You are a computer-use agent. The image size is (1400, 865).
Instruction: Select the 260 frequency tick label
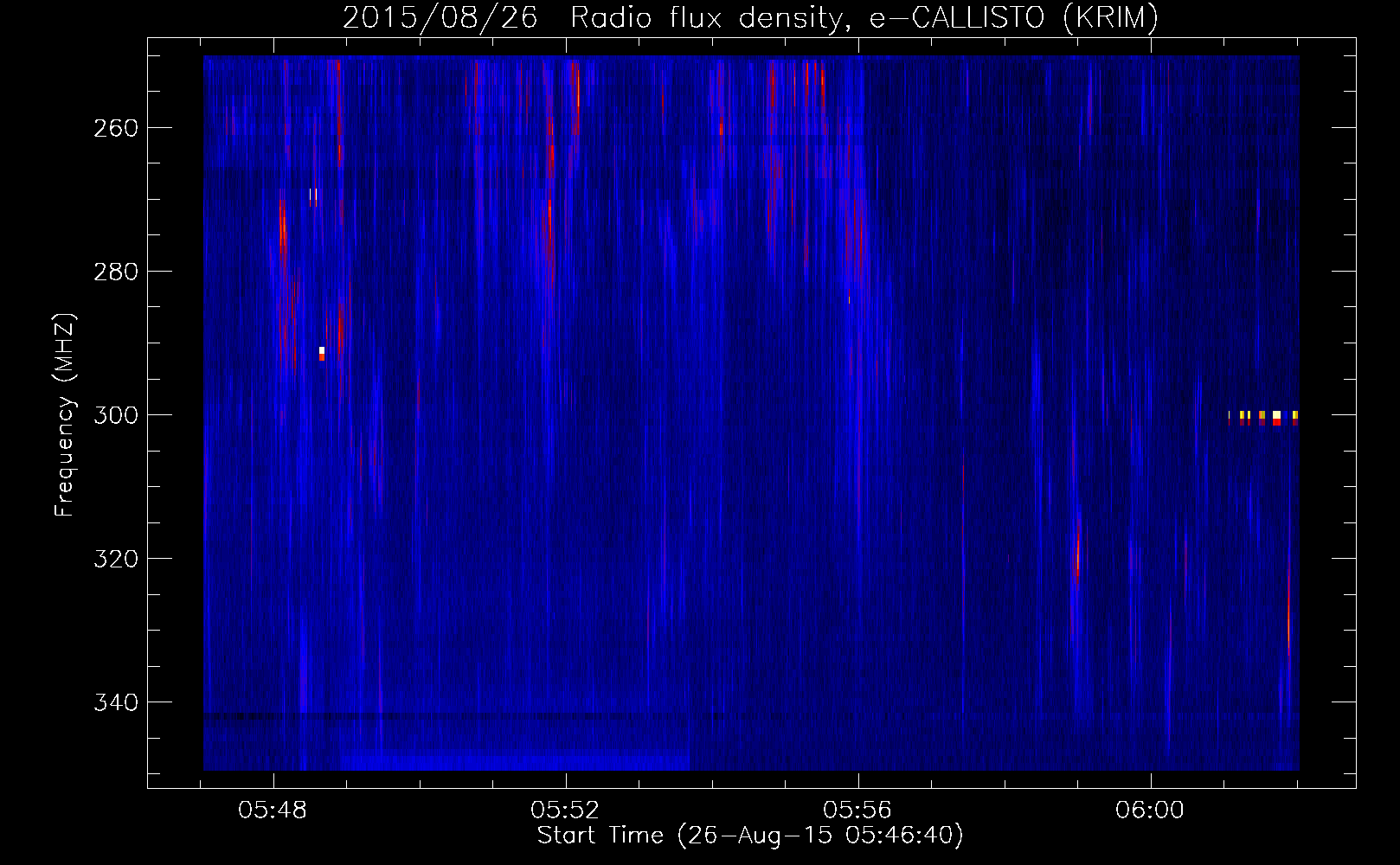point(116,128)
